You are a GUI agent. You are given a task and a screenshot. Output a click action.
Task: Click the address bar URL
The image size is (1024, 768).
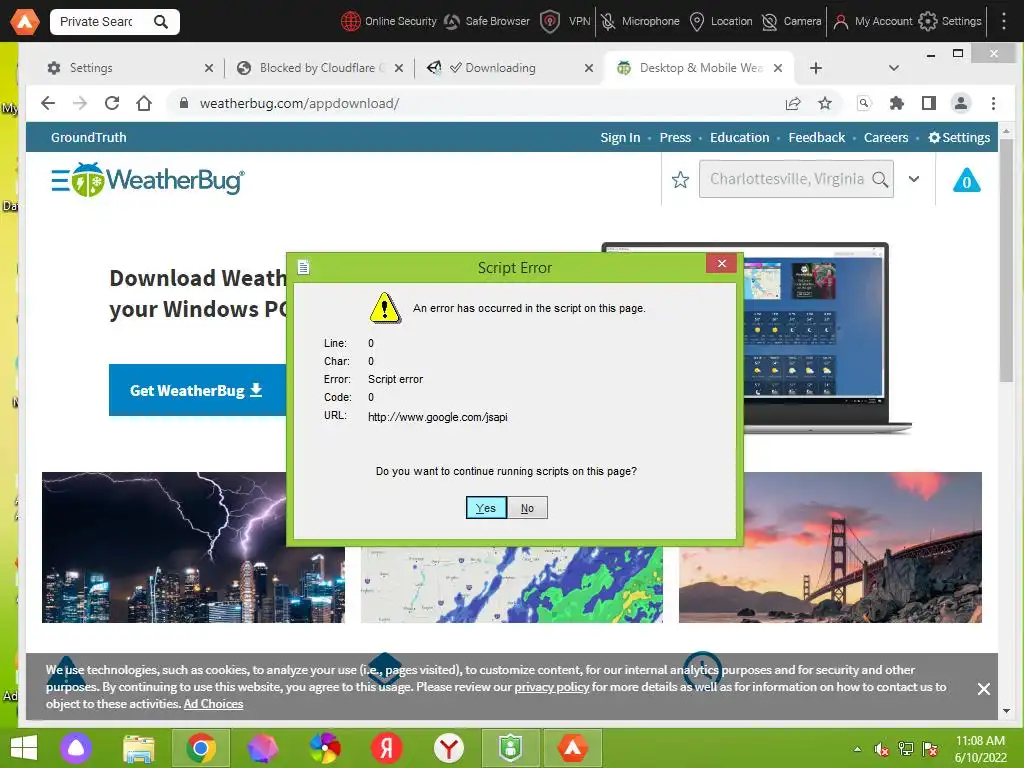[x=299, y=103]
